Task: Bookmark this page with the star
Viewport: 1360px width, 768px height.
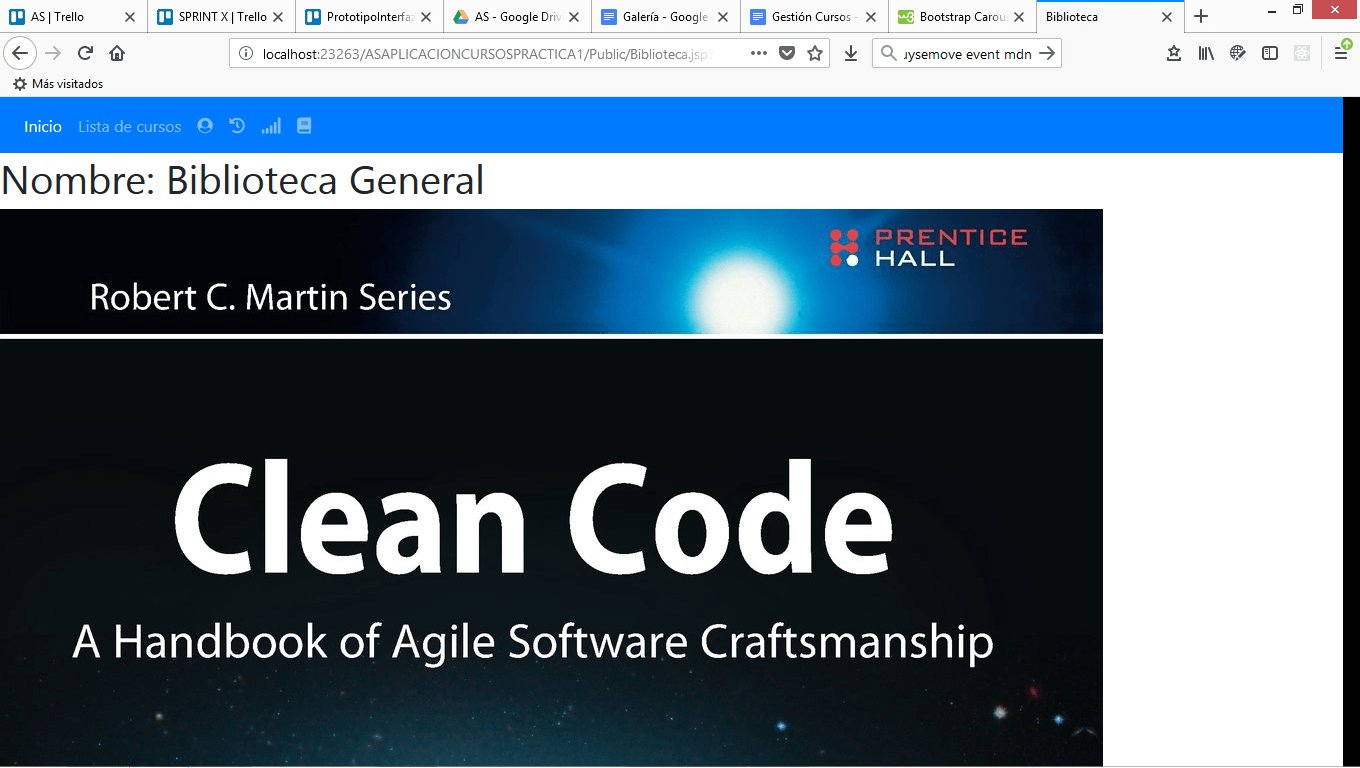Action: click(815, 53)
